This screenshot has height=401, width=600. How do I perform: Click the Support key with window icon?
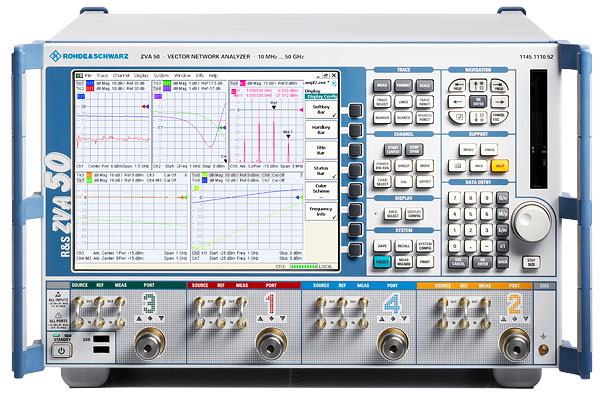point(457,166)
